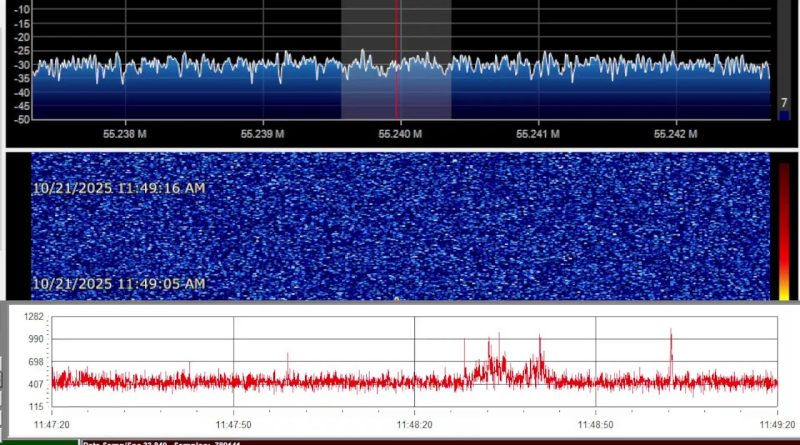This screenshot has height=445, width=800.
Task: Click the gray filter band left of the red line
Action: coord(368,40)
